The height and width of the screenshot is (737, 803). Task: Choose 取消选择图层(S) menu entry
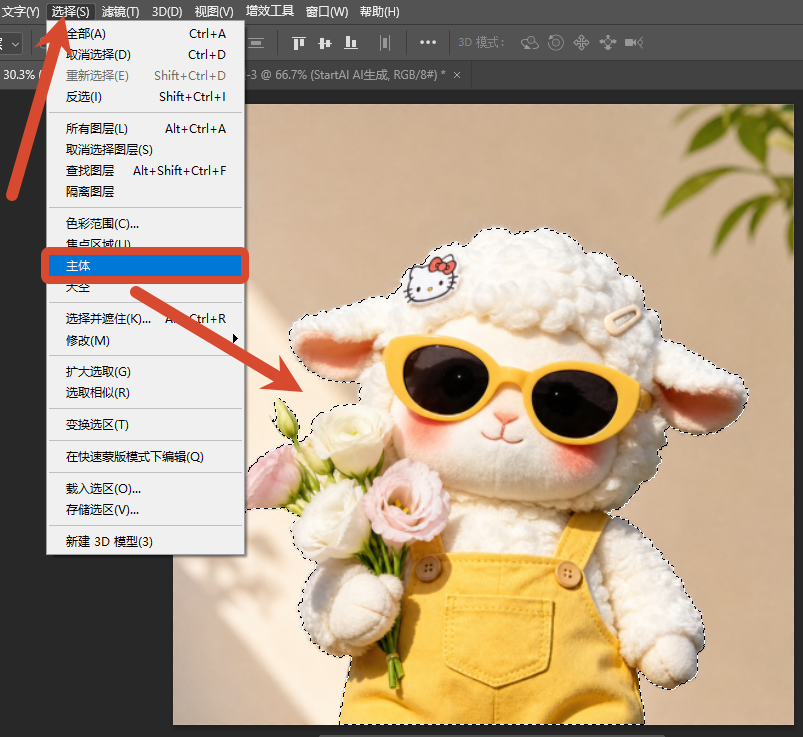(x=145, y=150)
